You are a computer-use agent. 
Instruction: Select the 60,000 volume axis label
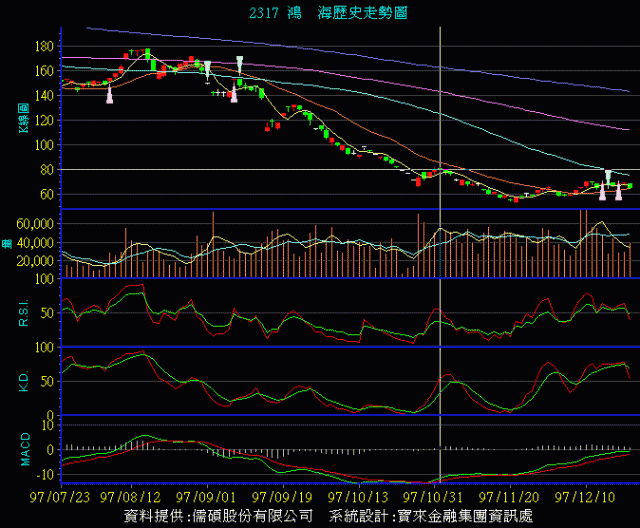[35, 224]
